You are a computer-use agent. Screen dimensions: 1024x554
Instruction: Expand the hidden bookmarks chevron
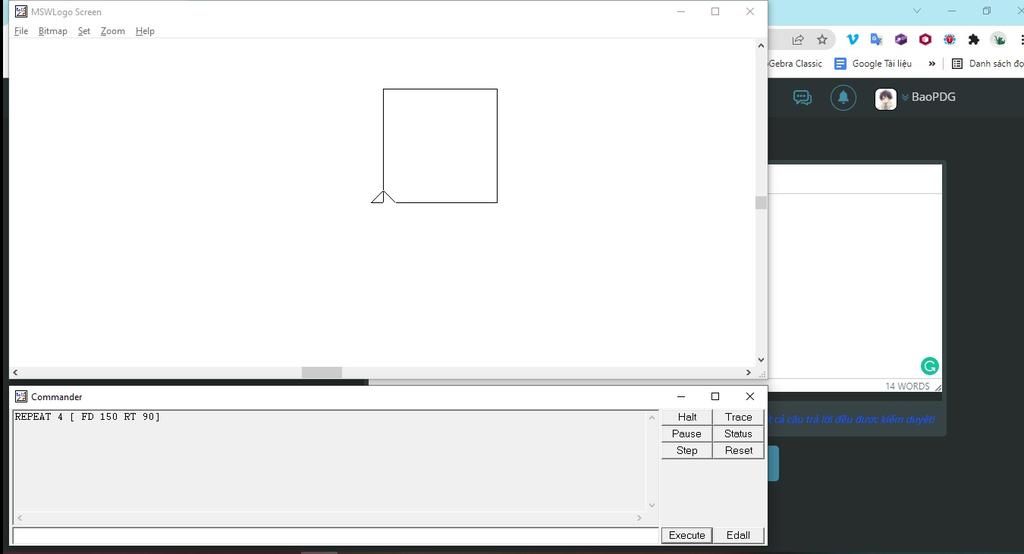coord(932,63)
